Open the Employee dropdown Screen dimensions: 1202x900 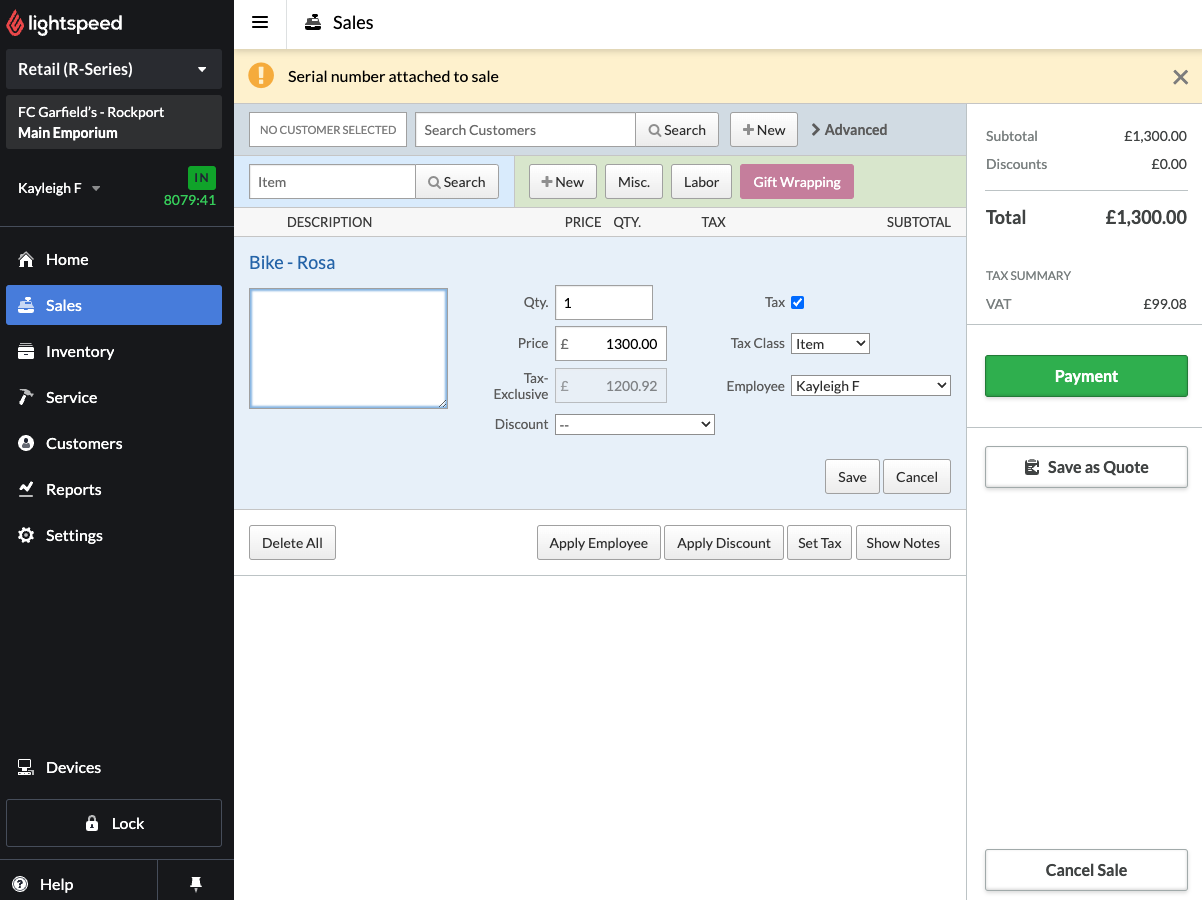[x=871, y=385]
